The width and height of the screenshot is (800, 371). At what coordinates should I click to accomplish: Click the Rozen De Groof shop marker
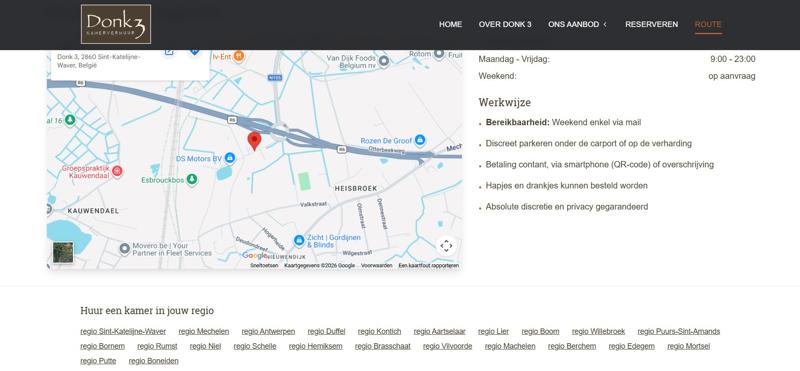point(420,139)
